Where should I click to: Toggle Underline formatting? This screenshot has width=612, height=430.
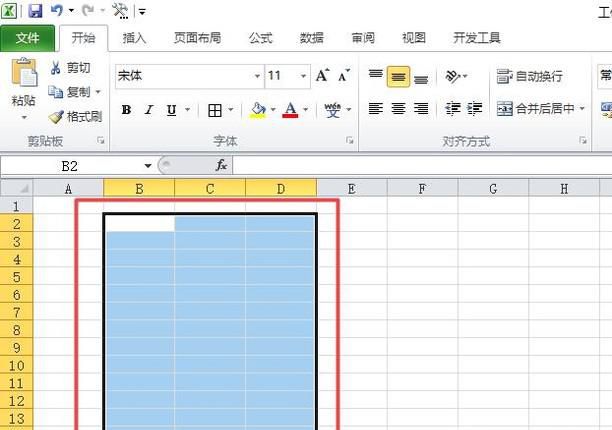[171, 110]
